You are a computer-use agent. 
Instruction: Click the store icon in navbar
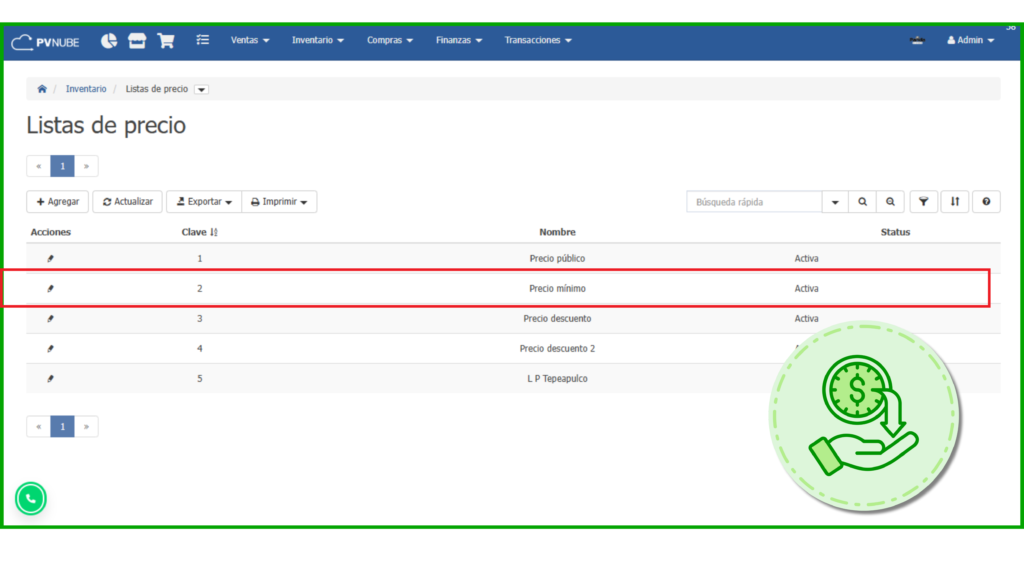click(137, 41)
